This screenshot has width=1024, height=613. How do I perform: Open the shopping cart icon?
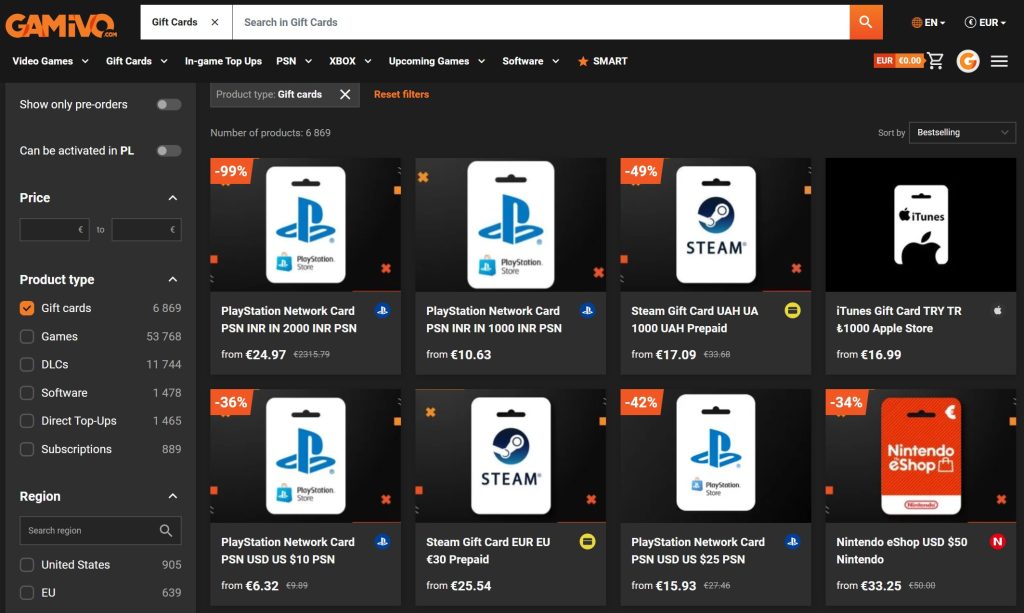click(x=936, y=61)
